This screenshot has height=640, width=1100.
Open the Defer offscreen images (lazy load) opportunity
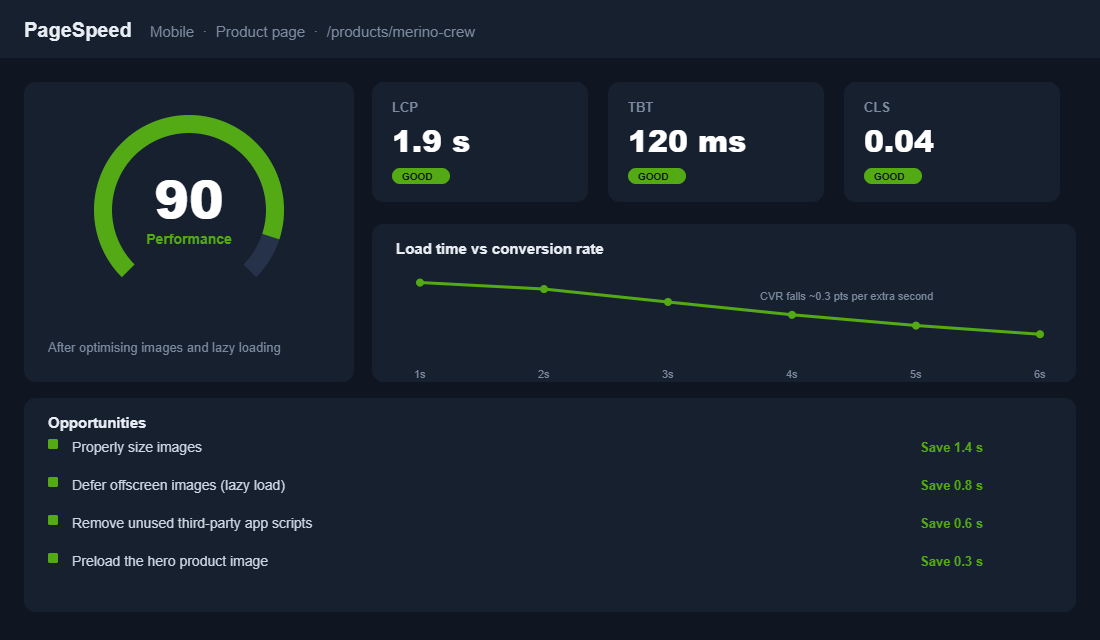click(178, 485)
